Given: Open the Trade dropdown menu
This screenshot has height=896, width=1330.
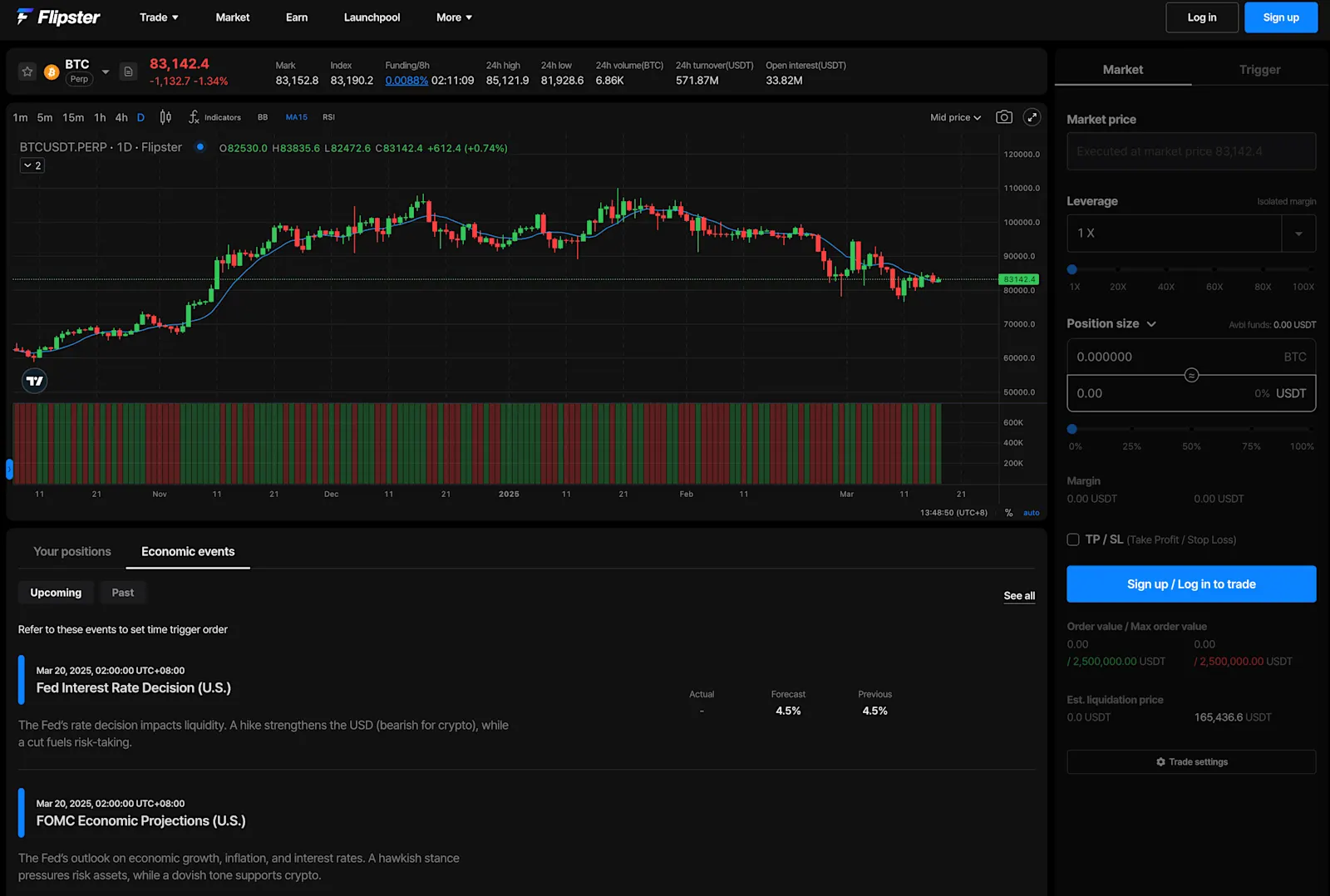Looking at the screenshot, I should coord(159,17).
